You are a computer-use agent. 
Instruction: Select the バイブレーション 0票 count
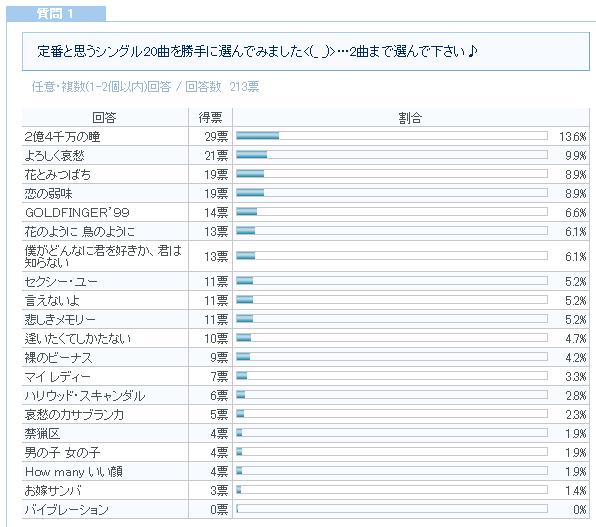coord(219,510)
